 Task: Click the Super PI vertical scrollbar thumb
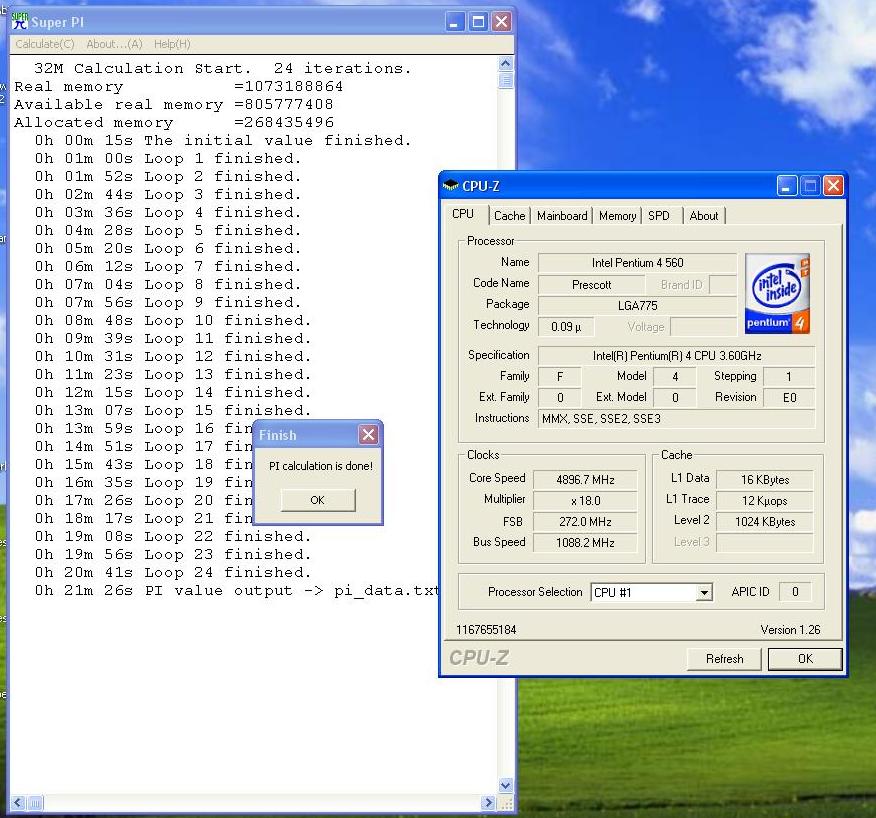point(506,80)
